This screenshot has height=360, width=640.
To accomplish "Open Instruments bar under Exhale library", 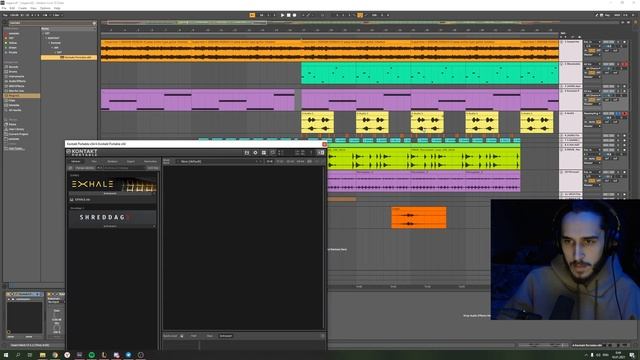I will (x=112, y=193).
